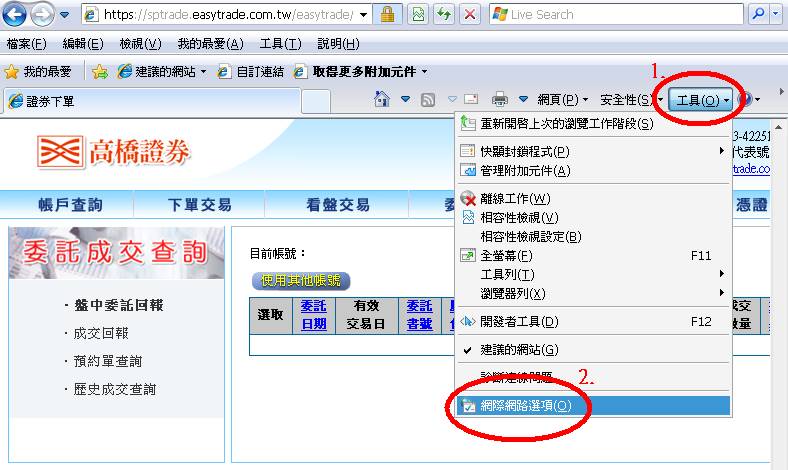The width and height of the screenshot is (788, 470).
Task: Click the Stop loading red X icon
Action: (470, 15)
